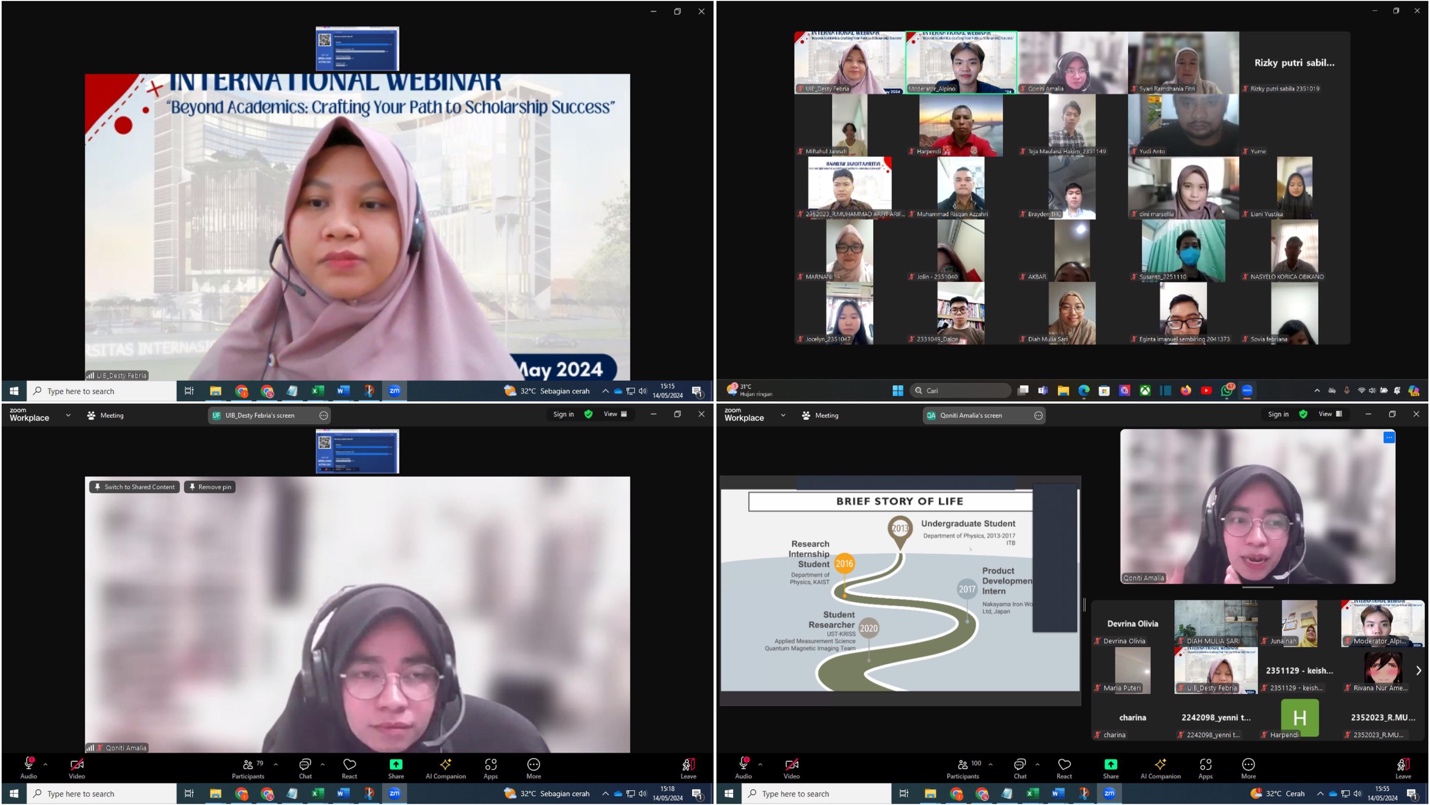Open options for UIB_Desty Febria's screen share
Image resolution: width=1430 pixels, height=805 pixels.
coord(323,415)
